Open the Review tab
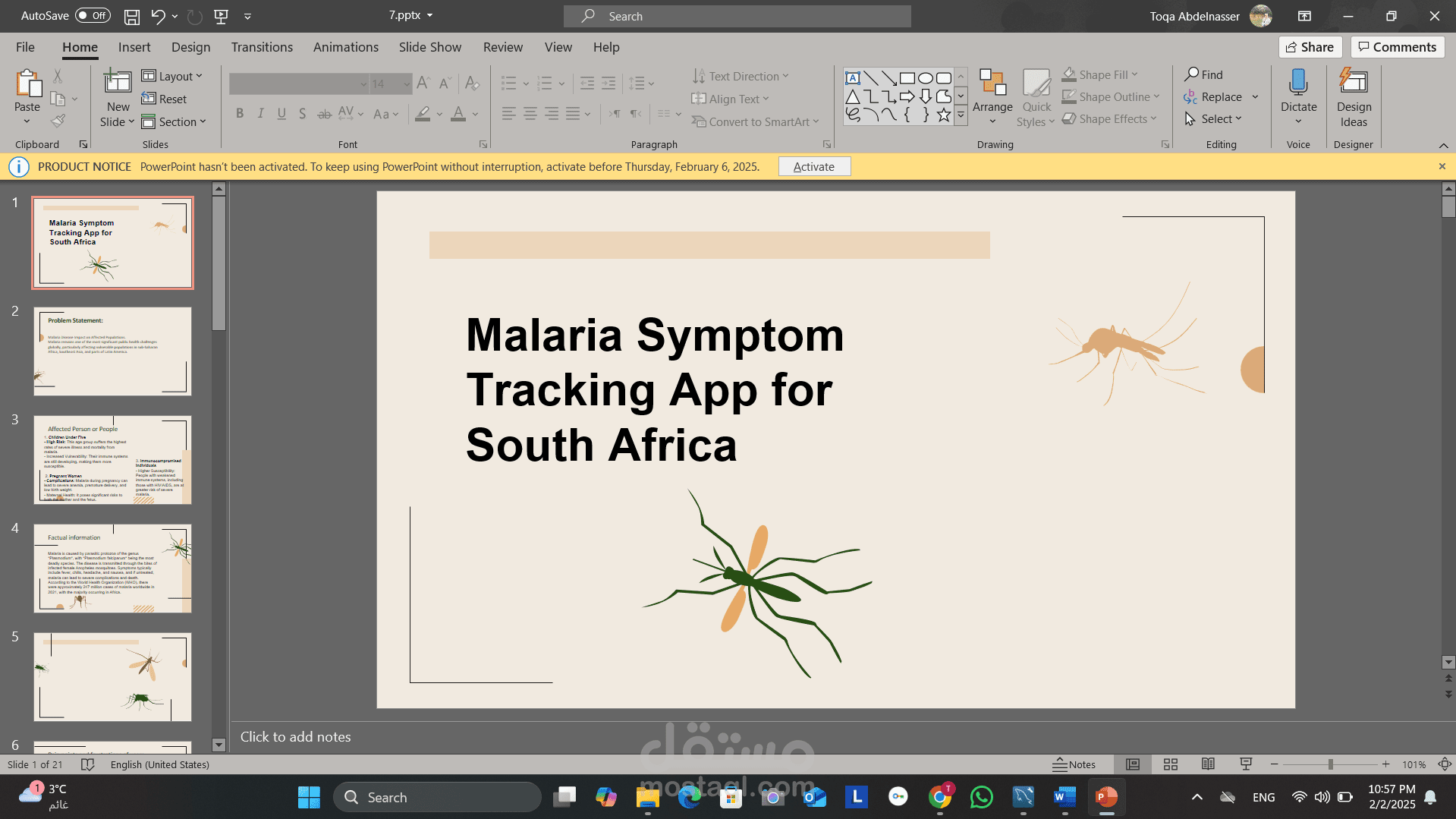1456x819 pixels. coord(503,47)
